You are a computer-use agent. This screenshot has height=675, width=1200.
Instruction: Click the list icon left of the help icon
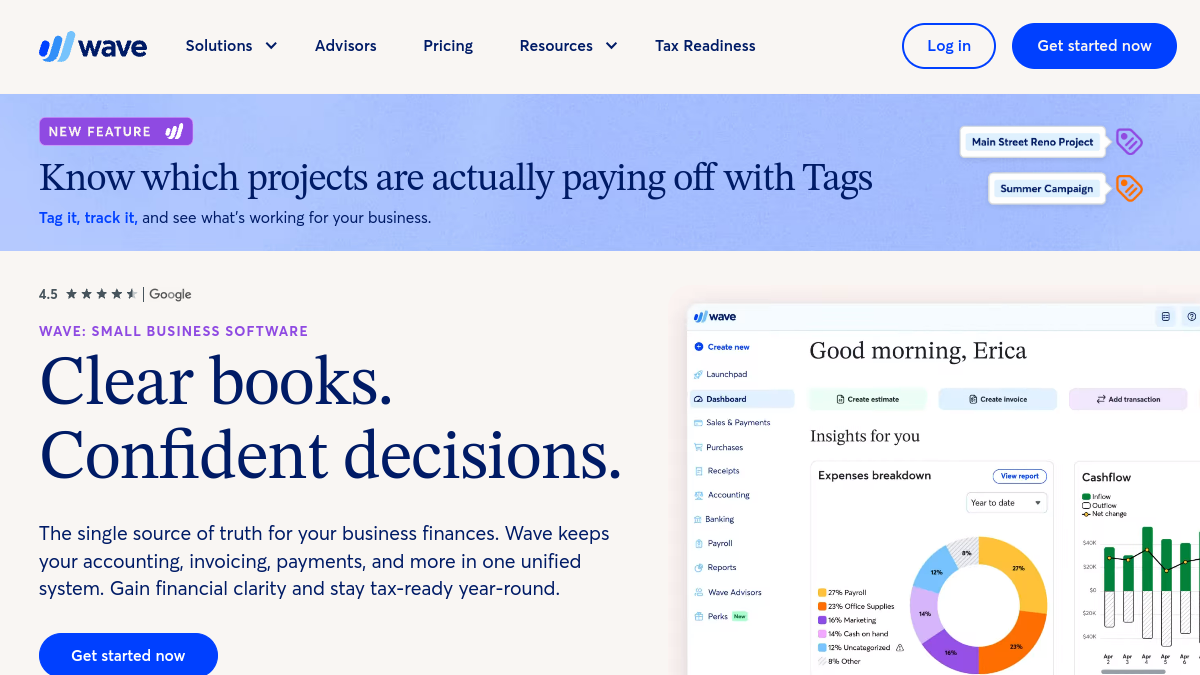1165,317
